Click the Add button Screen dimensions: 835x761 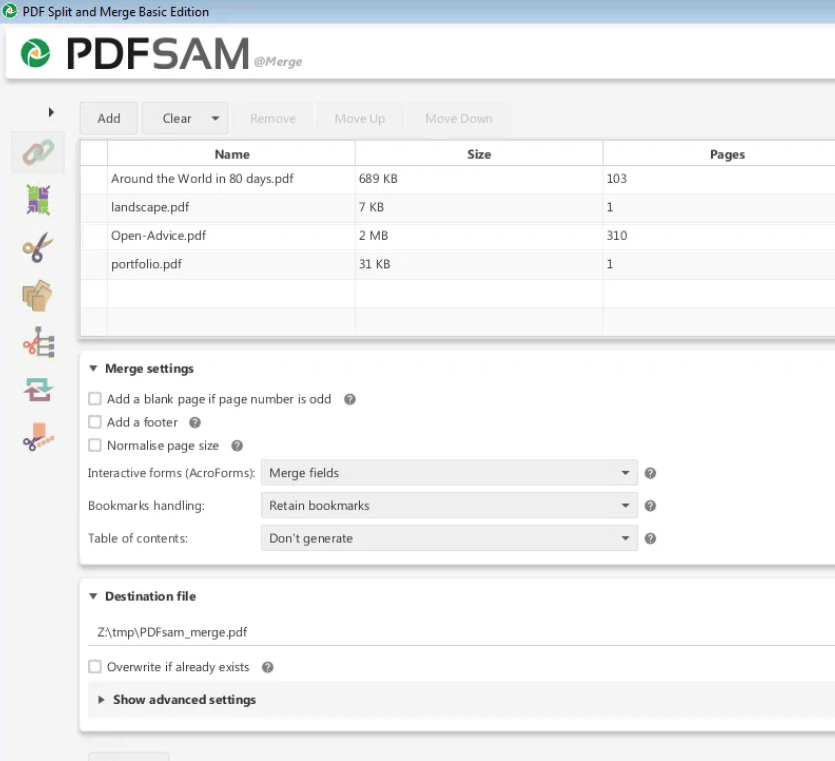pyautogui.click(x=107, y=117)
